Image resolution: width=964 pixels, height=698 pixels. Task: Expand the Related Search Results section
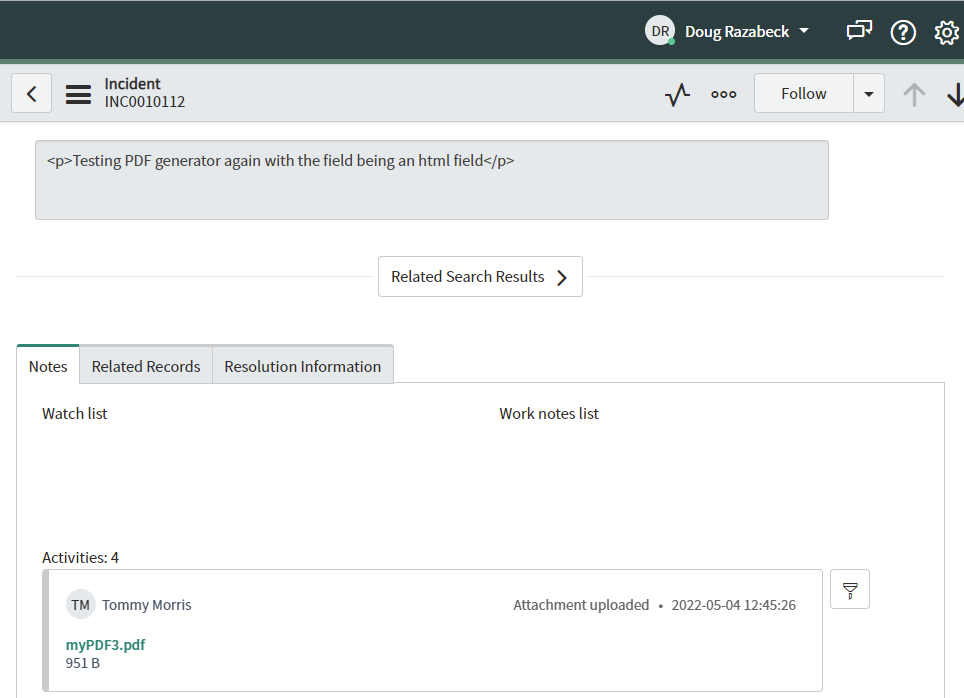pyautogui.click(x=480, y=276)
